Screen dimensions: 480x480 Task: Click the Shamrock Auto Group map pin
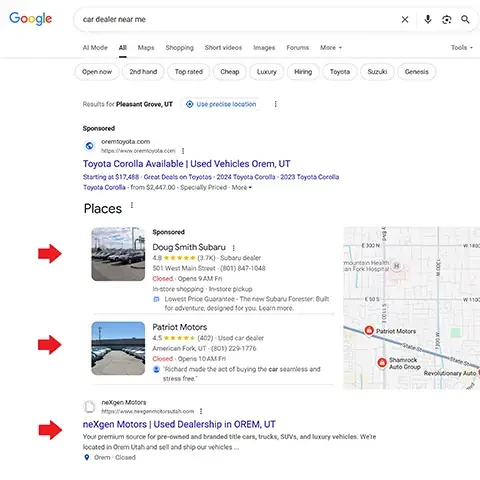382,362
